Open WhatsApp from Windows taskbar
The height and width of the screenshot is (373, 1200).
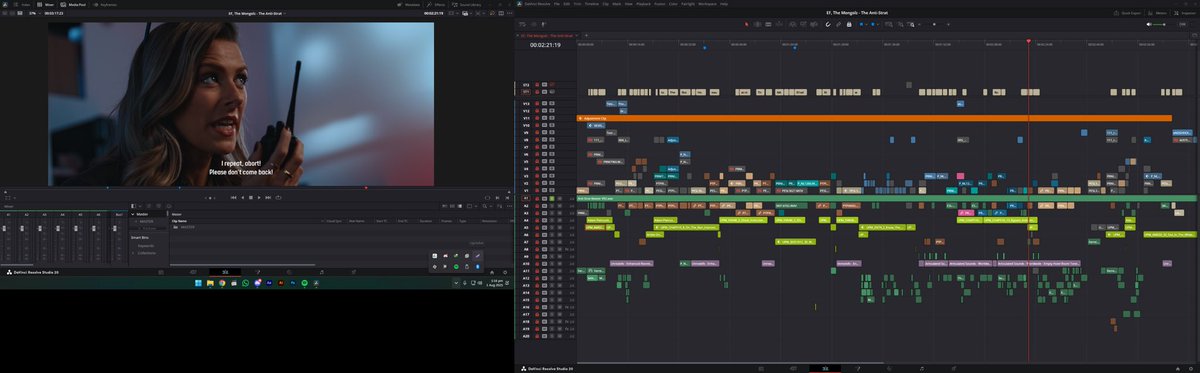point(245,283)
